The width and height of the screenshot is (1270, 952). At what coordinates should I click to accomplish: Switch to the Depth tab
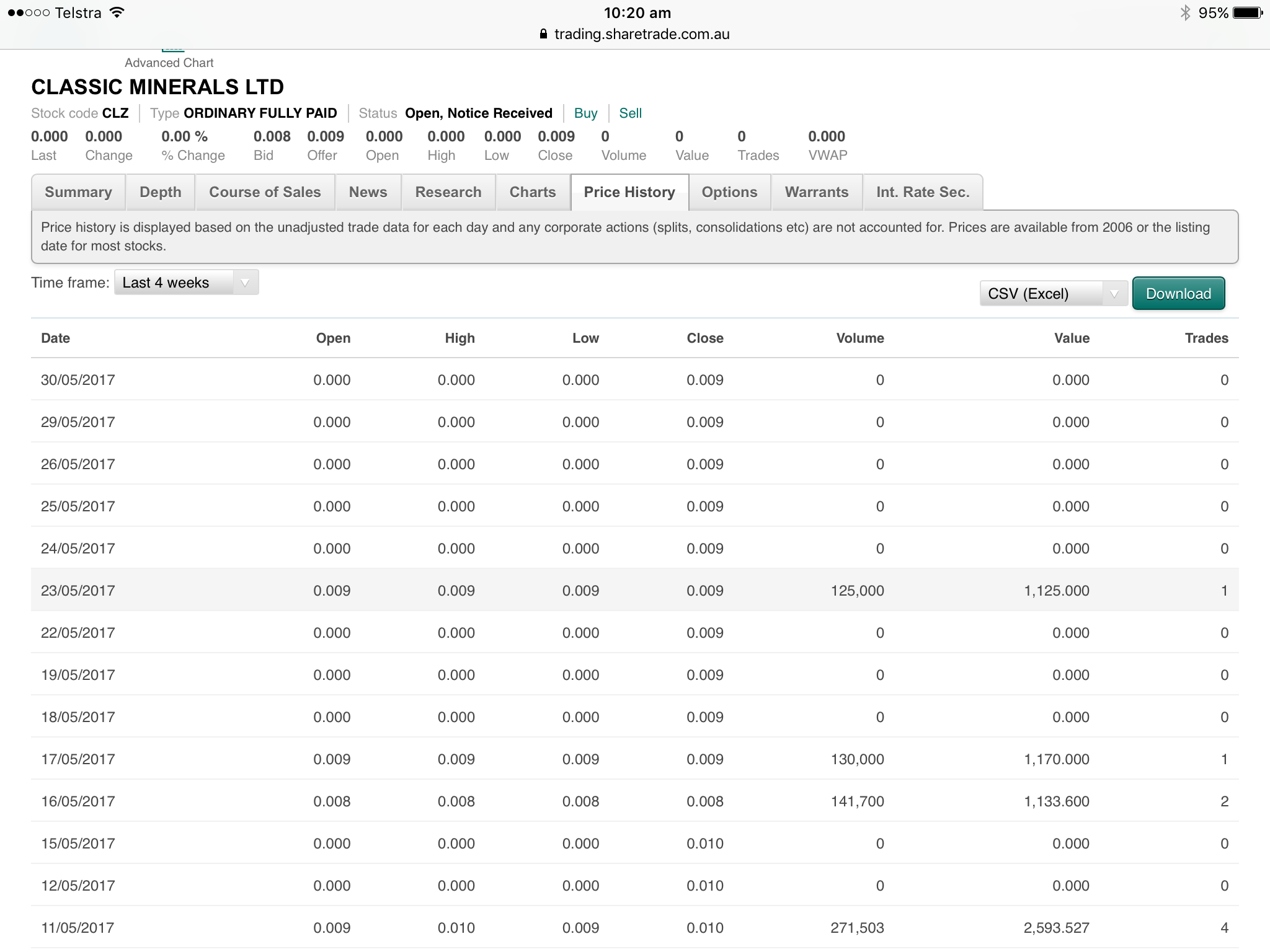pos(161,192)
